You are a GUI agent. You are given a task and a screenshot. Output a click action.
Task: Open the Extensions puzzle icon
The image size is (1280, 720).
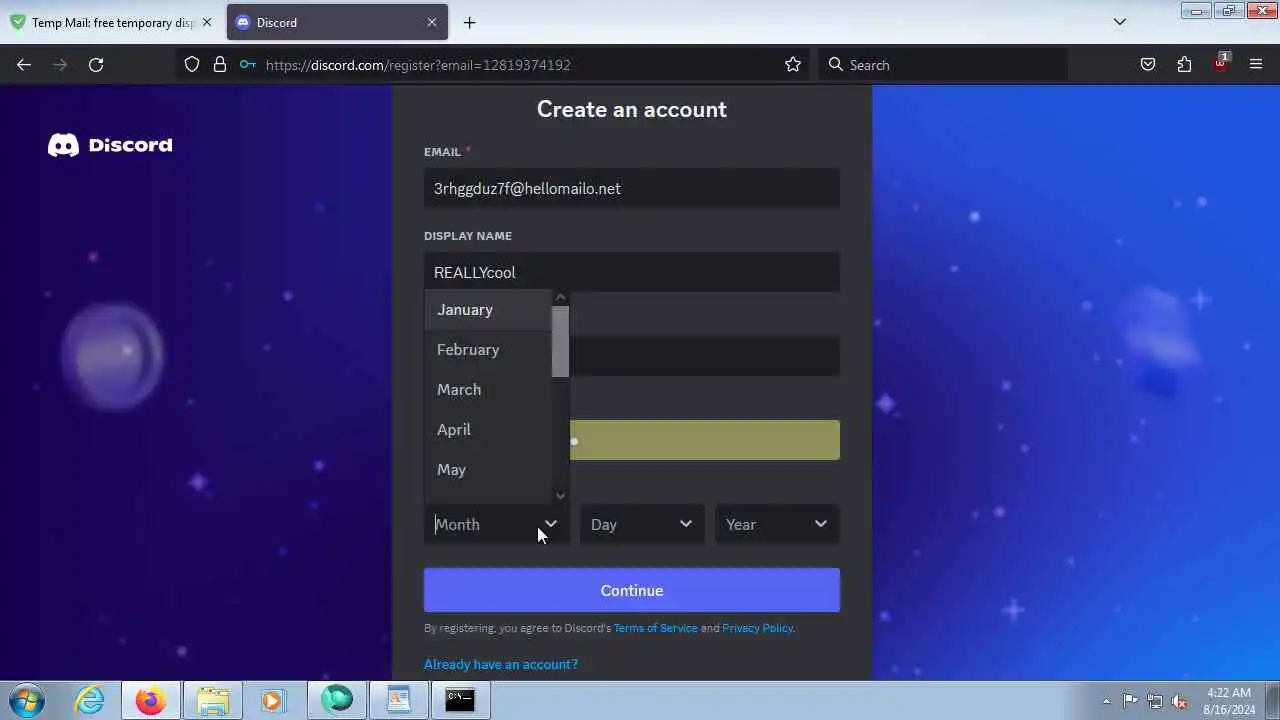click(1184, 65)
